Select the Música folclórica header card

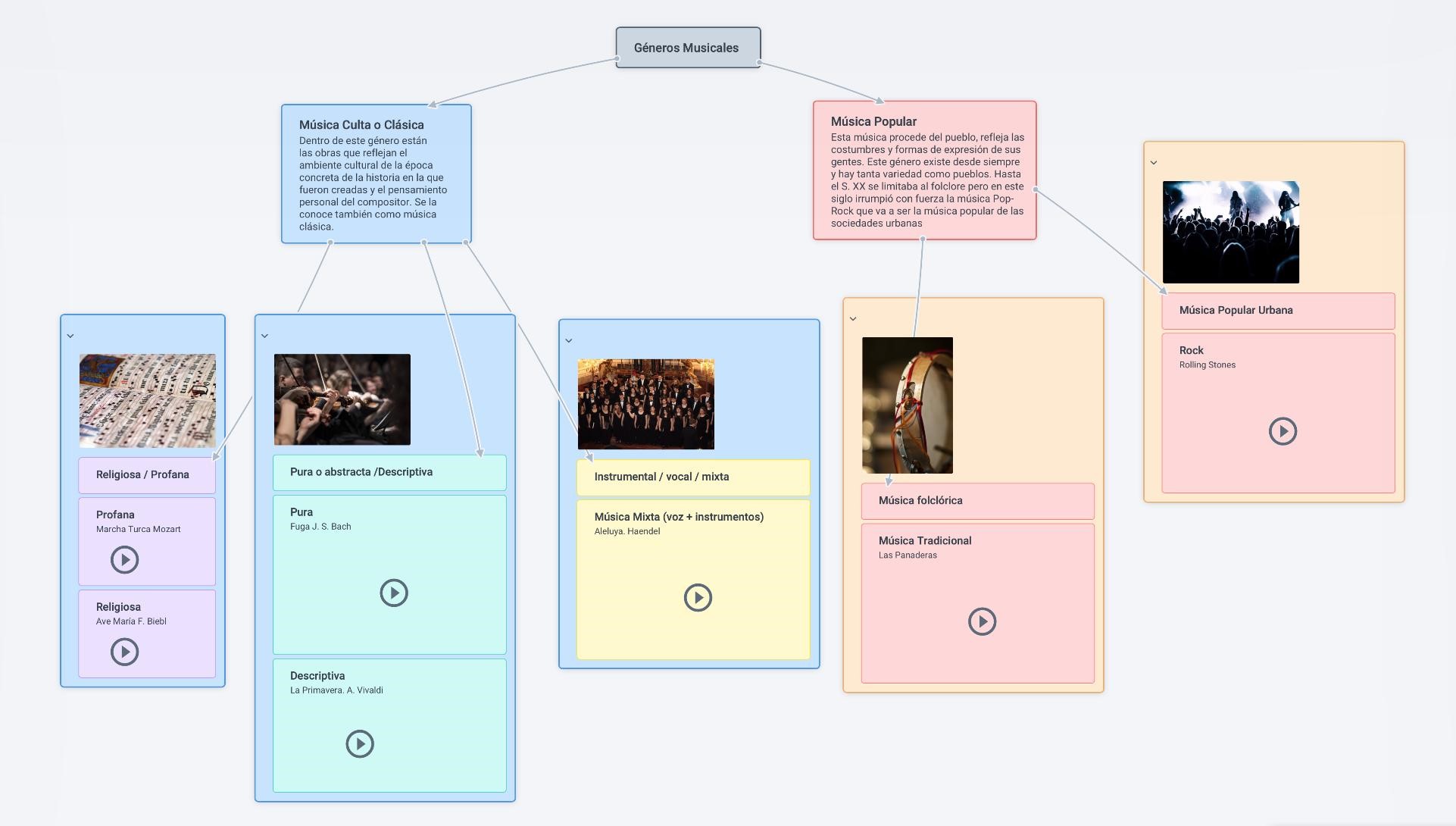tap(978, 501)
